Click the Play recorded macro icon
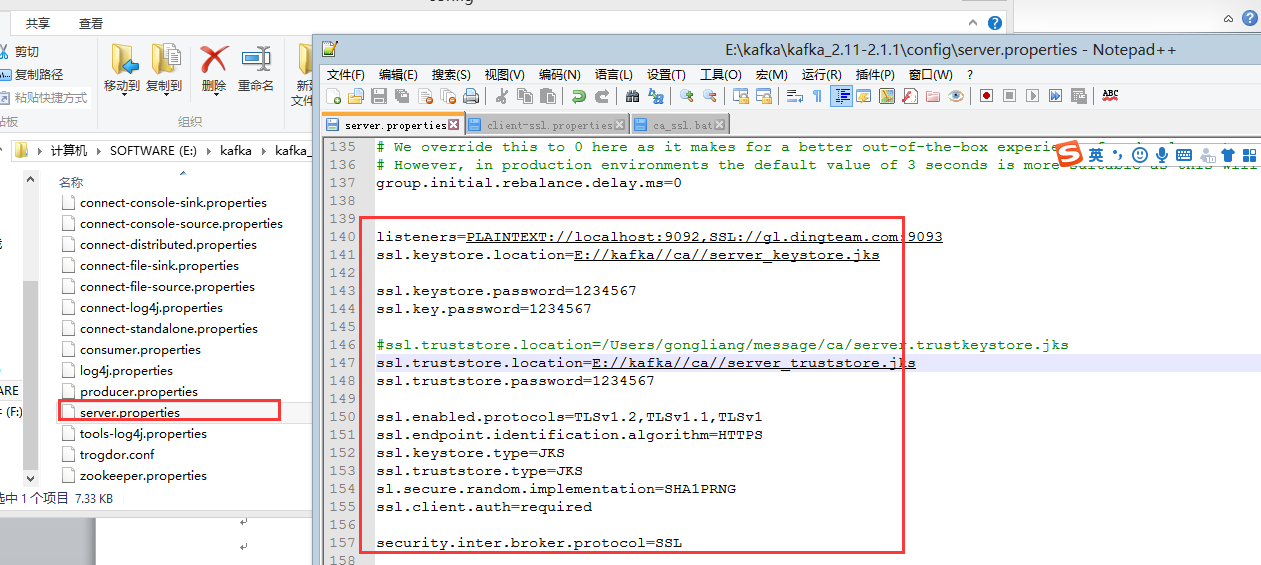This screenshot has height=565, width=1261. pos(1032,96)
